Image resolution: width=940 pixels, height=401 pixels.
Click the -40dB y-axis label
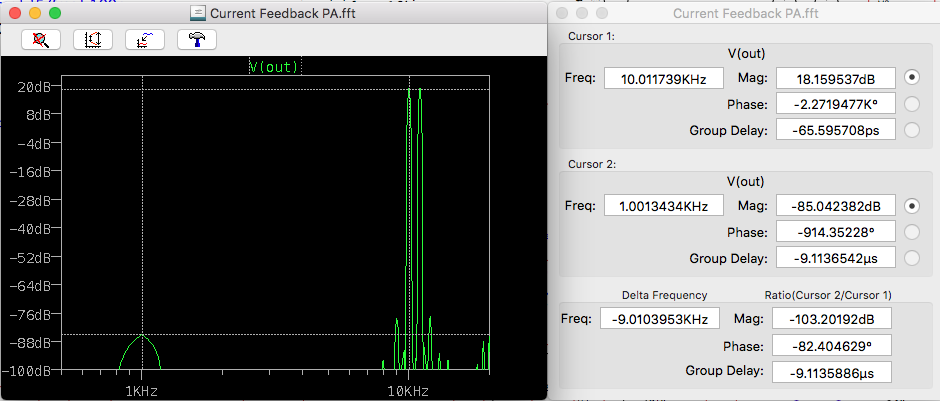pyautogui.click(x=29, y=228)
